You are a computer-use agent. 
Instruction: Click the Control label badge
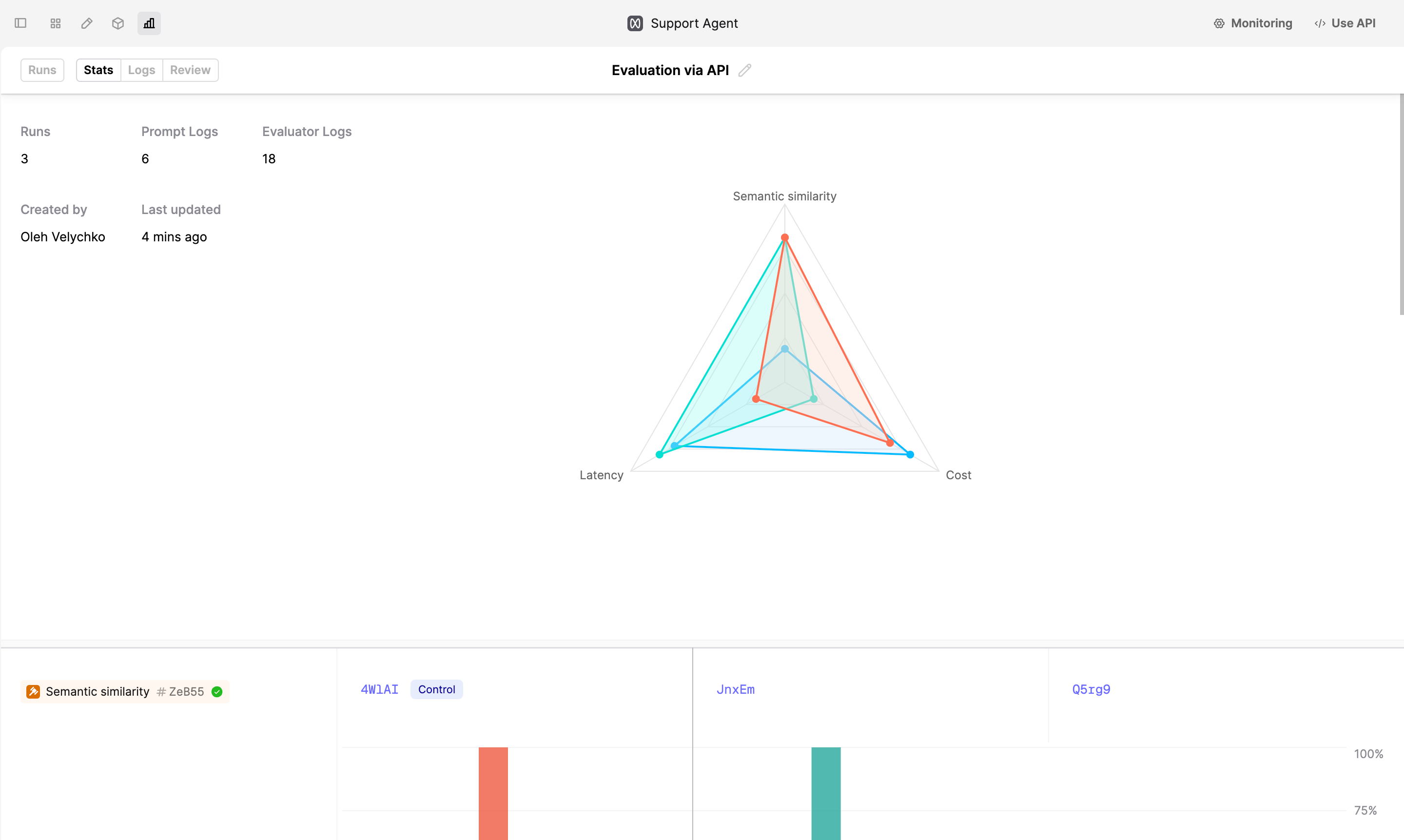point(436,689)
